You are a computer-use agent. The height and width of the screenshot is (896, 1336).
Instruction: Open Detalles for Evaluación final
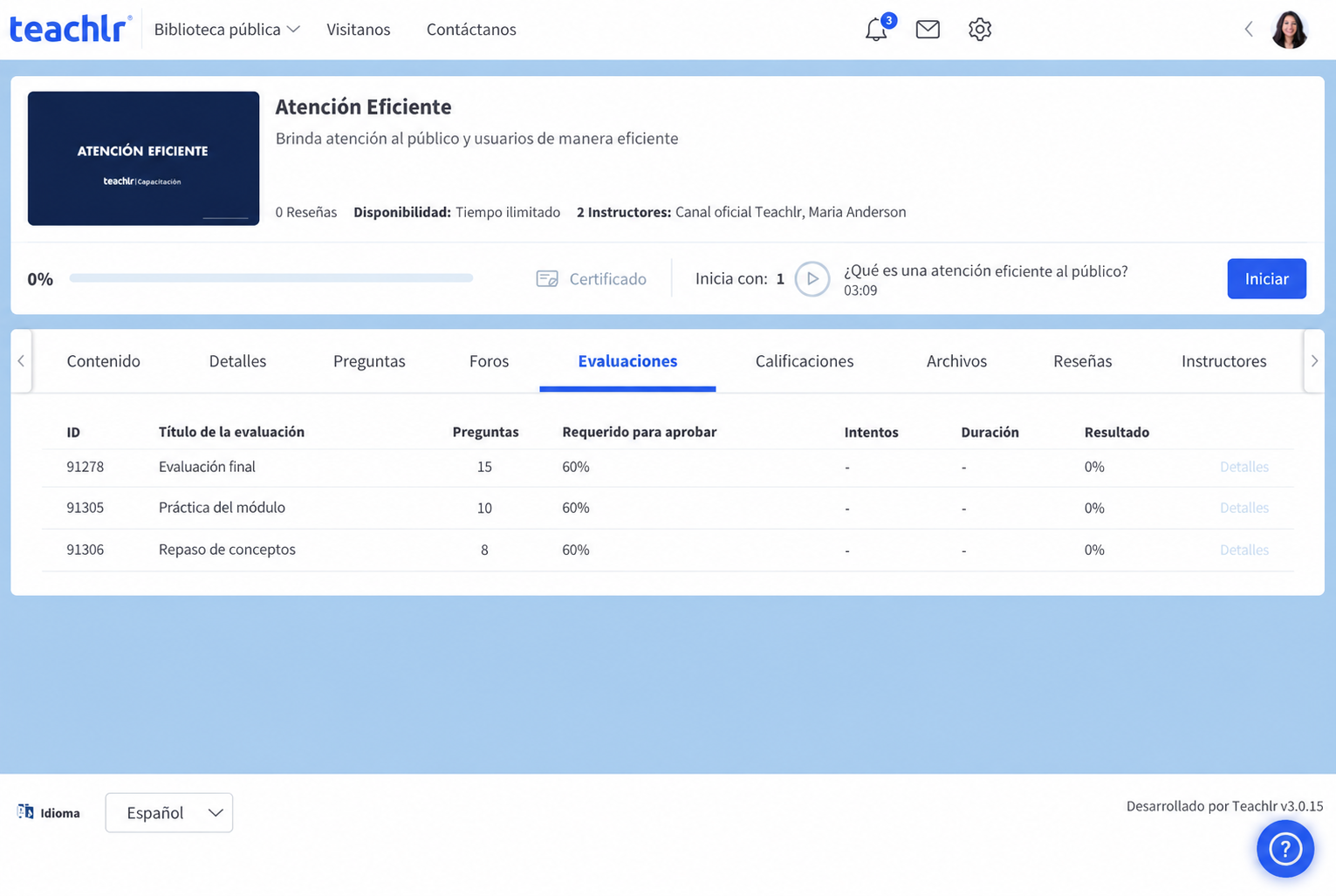[1244, 467]
